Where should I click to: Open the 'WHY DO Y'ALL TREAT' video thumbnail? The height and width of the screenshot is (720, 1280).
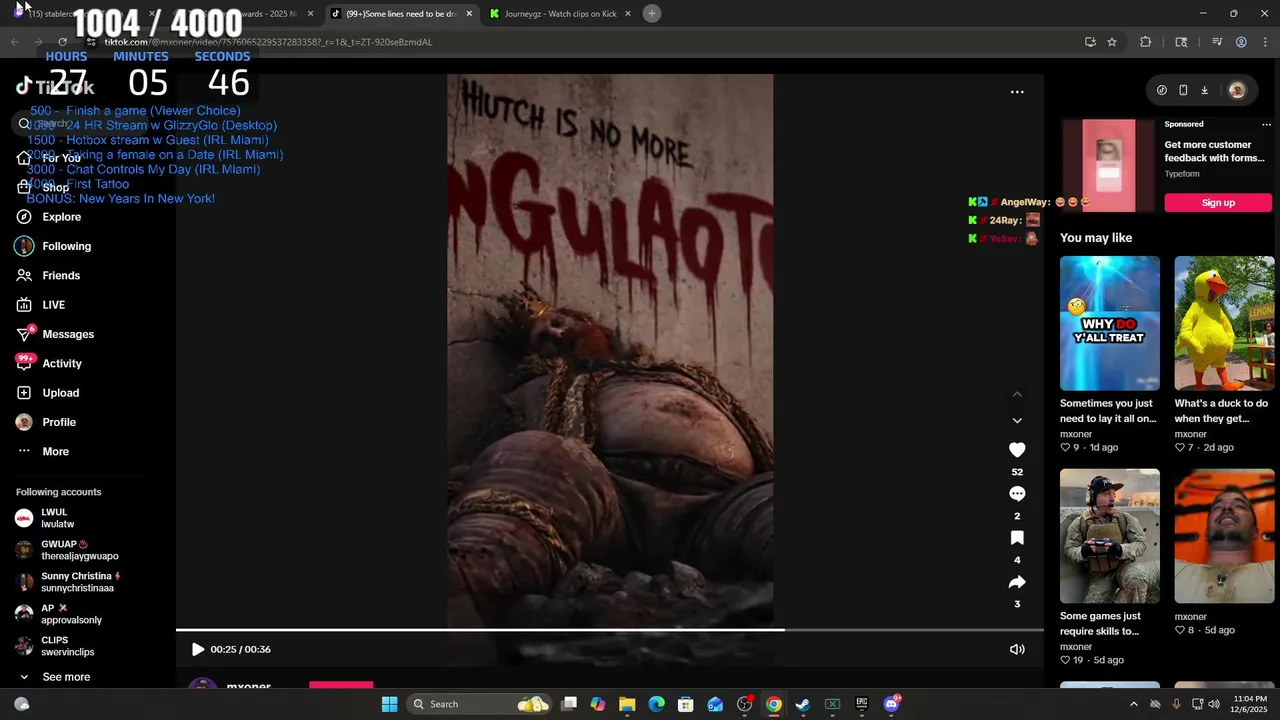(x=1110, y=323)
